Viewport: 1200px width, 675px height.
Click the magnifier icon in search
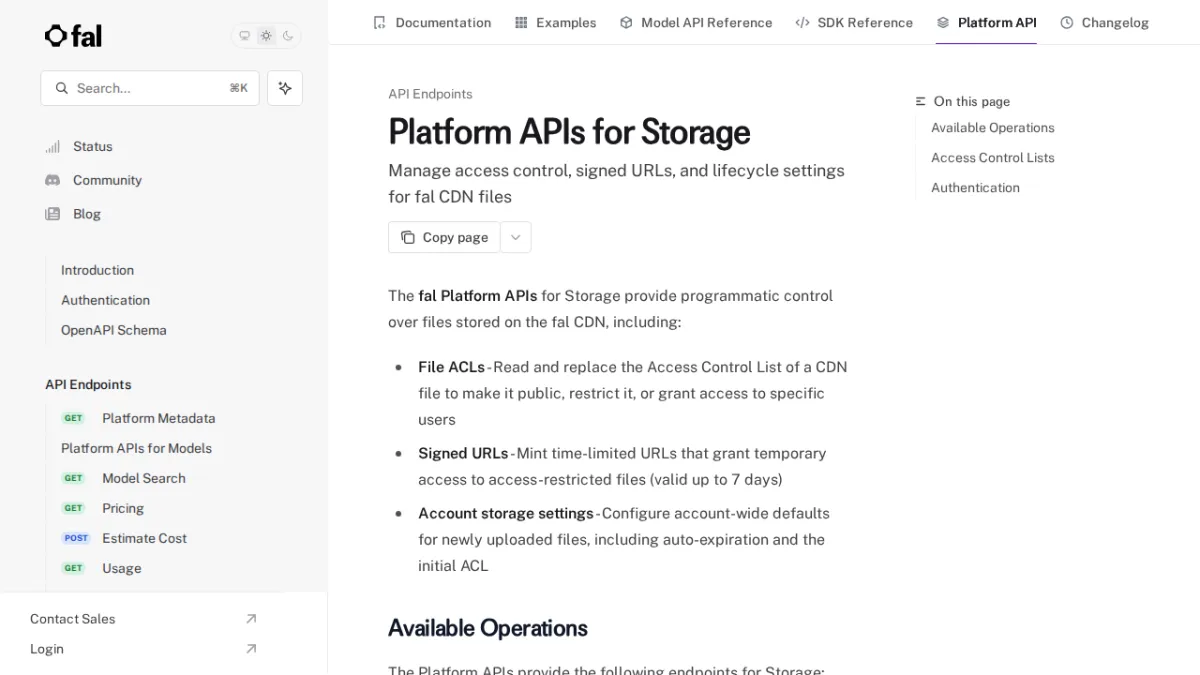tap(62, 88)
